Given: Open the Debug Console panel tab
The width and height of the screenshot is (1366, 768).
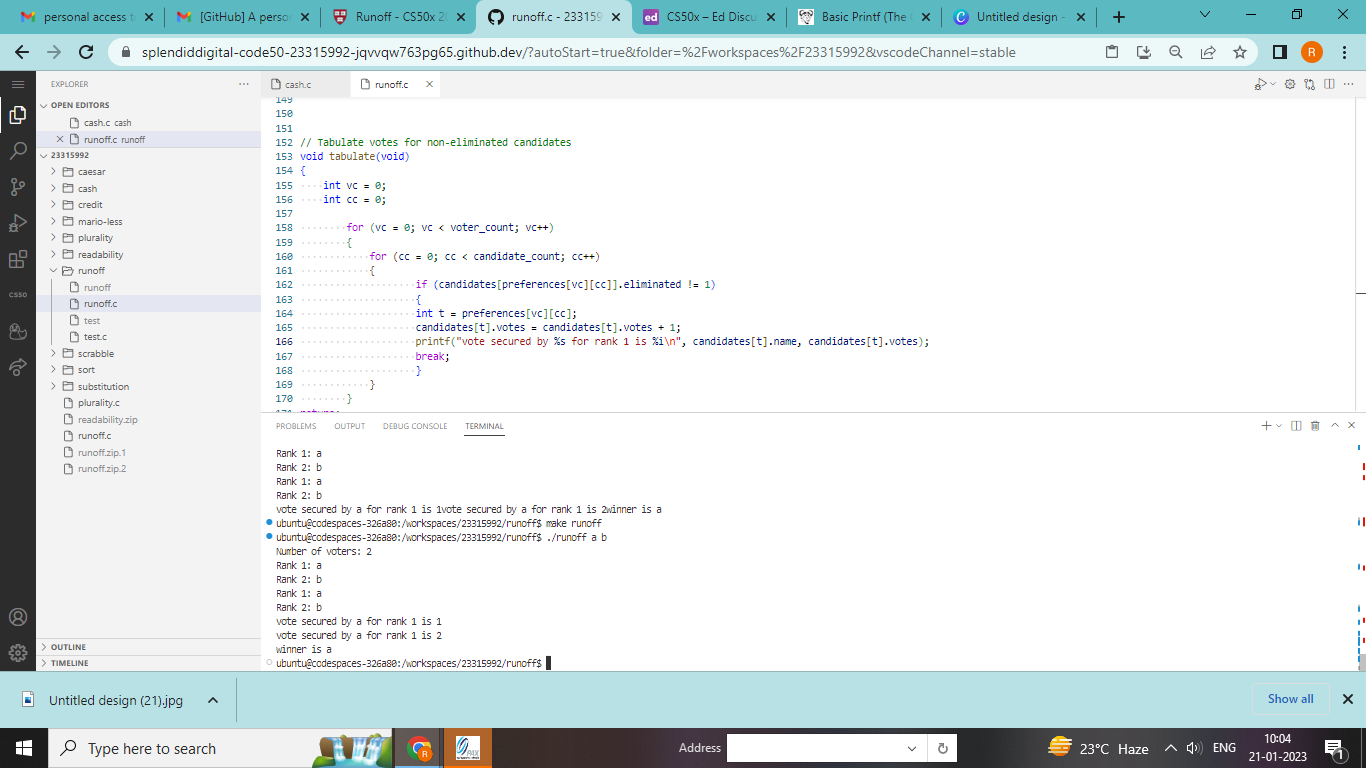Looking at the screenshot, I should pos(415,426).
